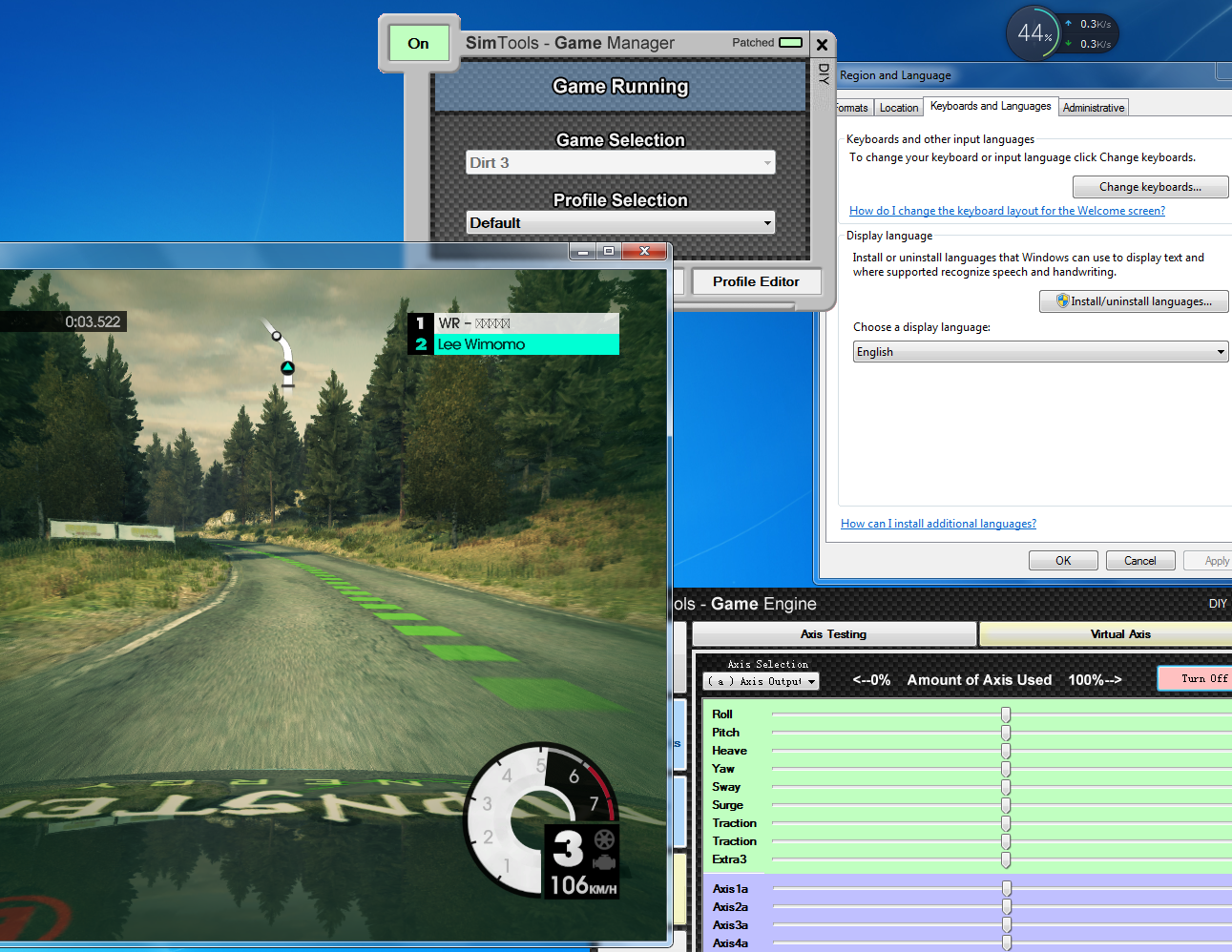The image size is (1232, 952).
Task: Click the Profile Editor button
Action: [x=756, y=281]
